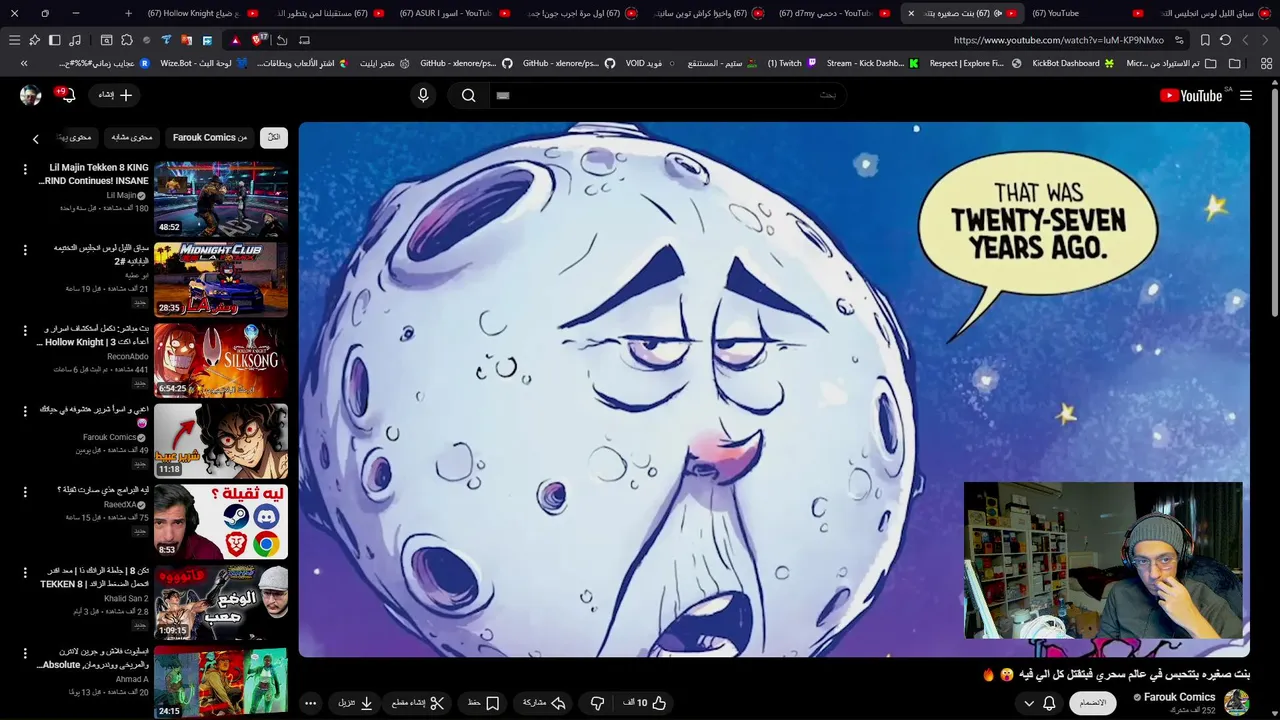Start voice search with microphone icon
This screenshot has height=720, width=1280.
point(423,95)
